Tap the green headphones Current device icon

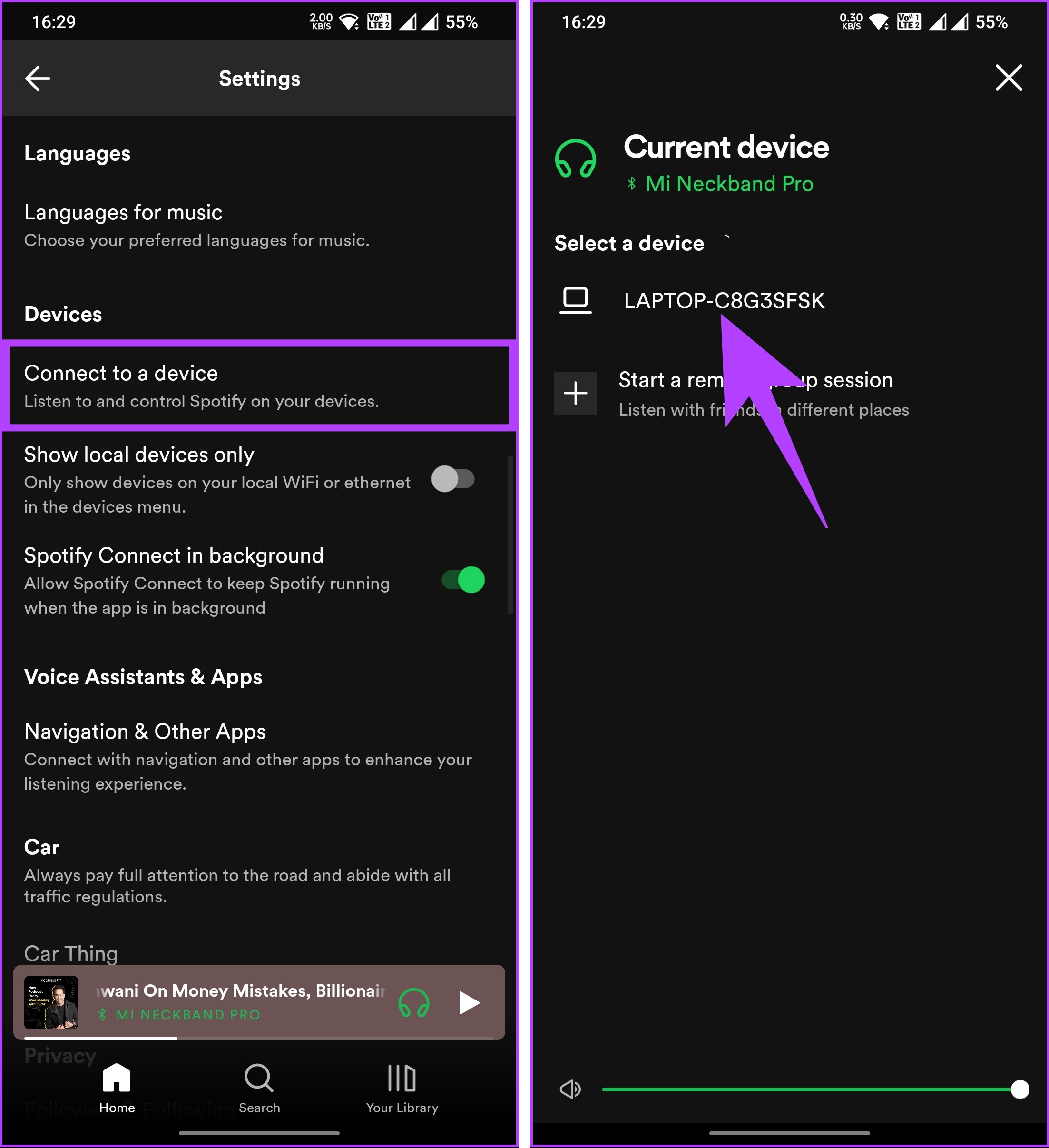[576, 158]
